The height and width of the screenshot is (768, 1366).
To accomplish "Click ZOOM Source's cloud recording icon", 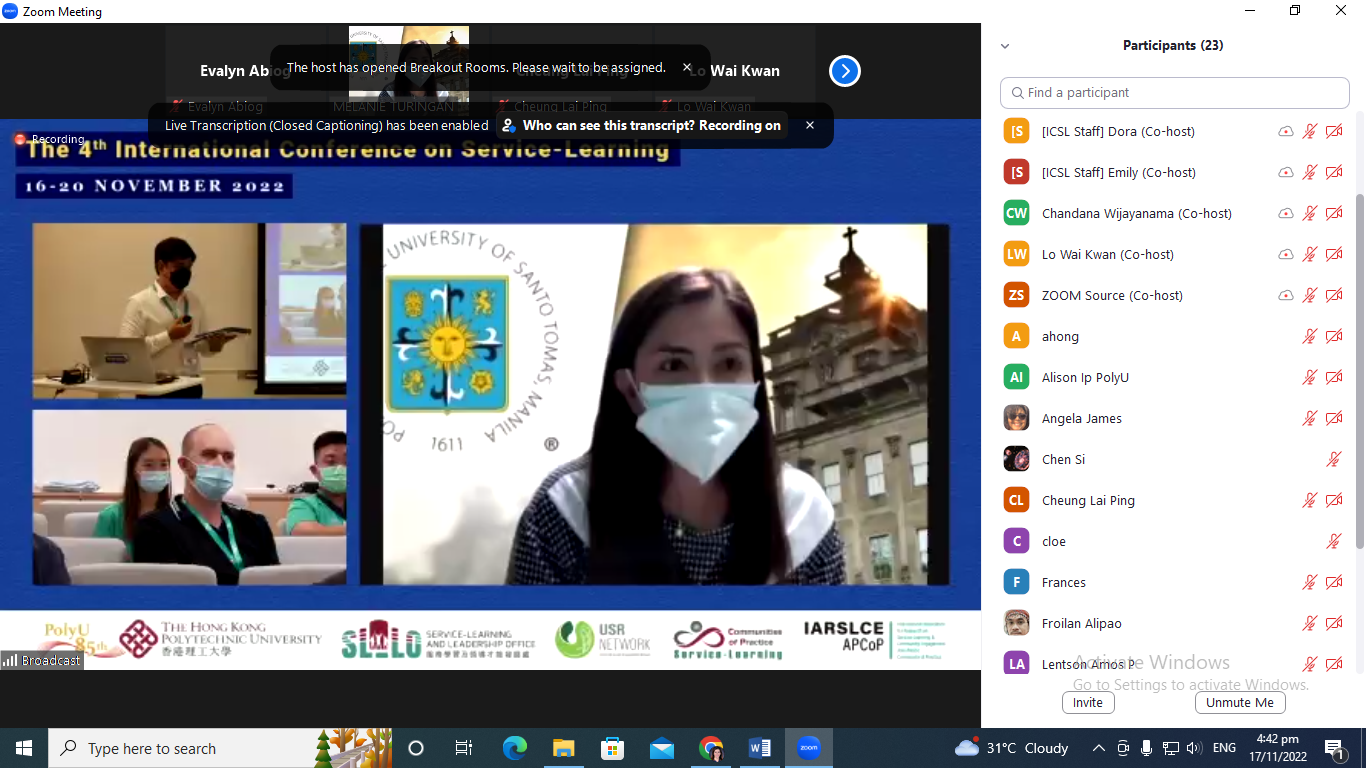I will pos(1286,295).
